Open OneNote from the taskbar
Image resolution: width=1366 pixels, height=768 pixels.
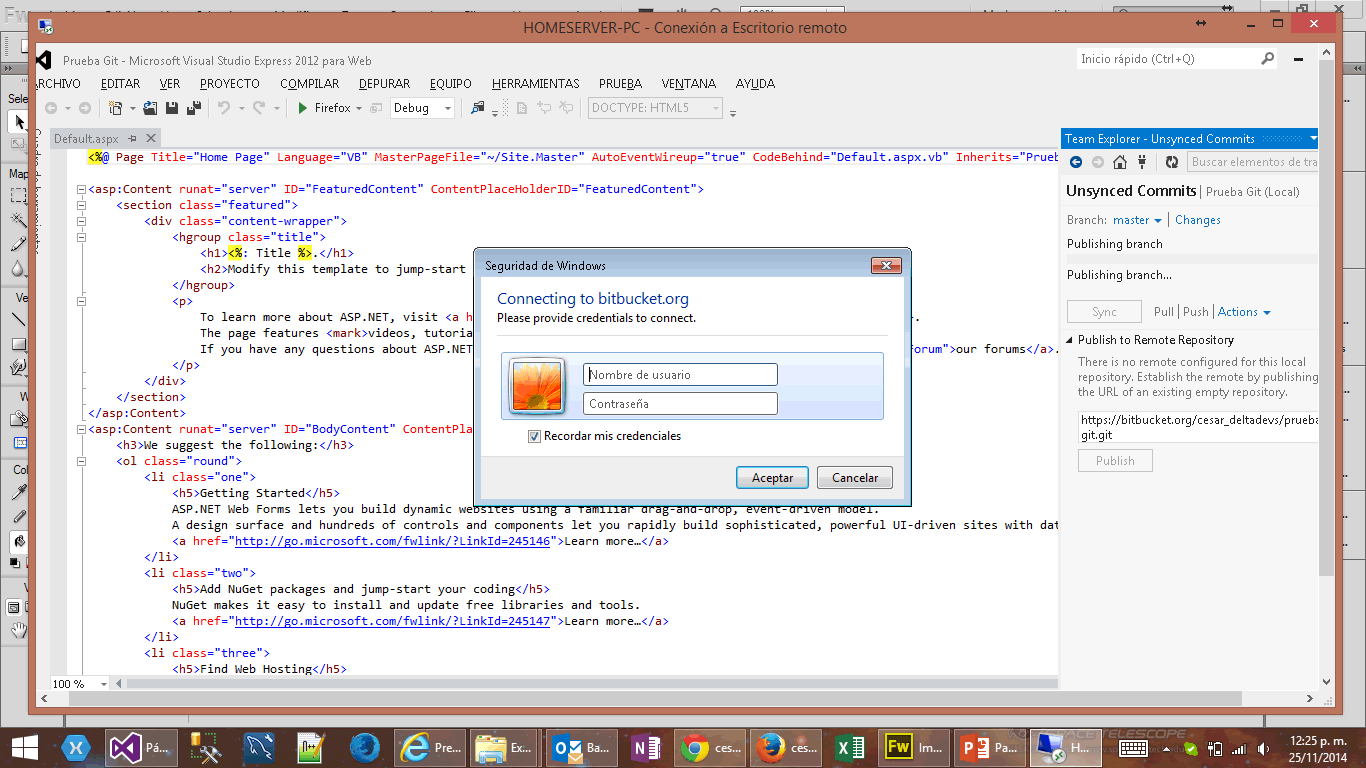[647, 747]
